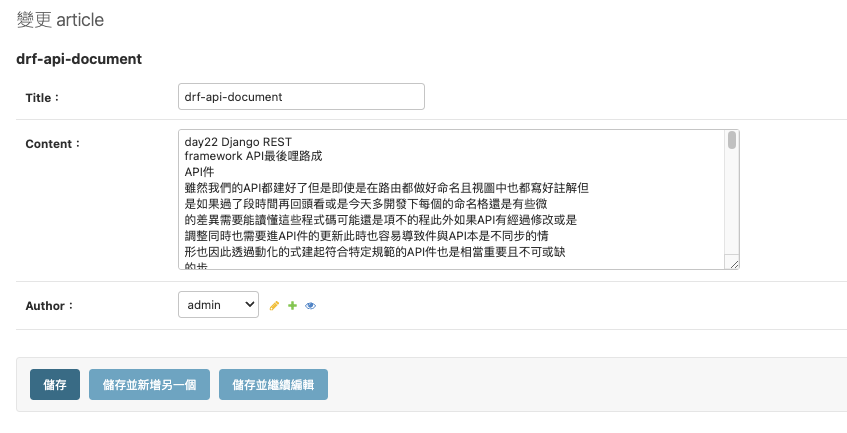
Task: Click the line 'framework API最後哩路成'
Action: pos(253,156)
